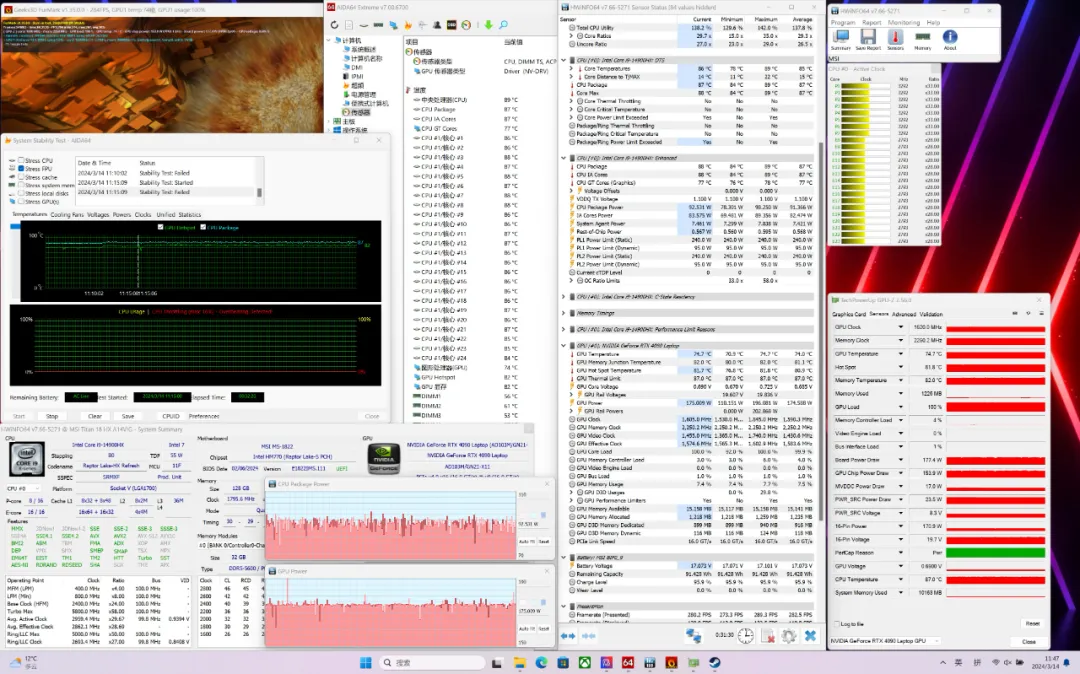Image resolution: width=1080 pixels, height=674 pixels.
Task: Reset sensor values with clock icon
Action: point(746,636)
